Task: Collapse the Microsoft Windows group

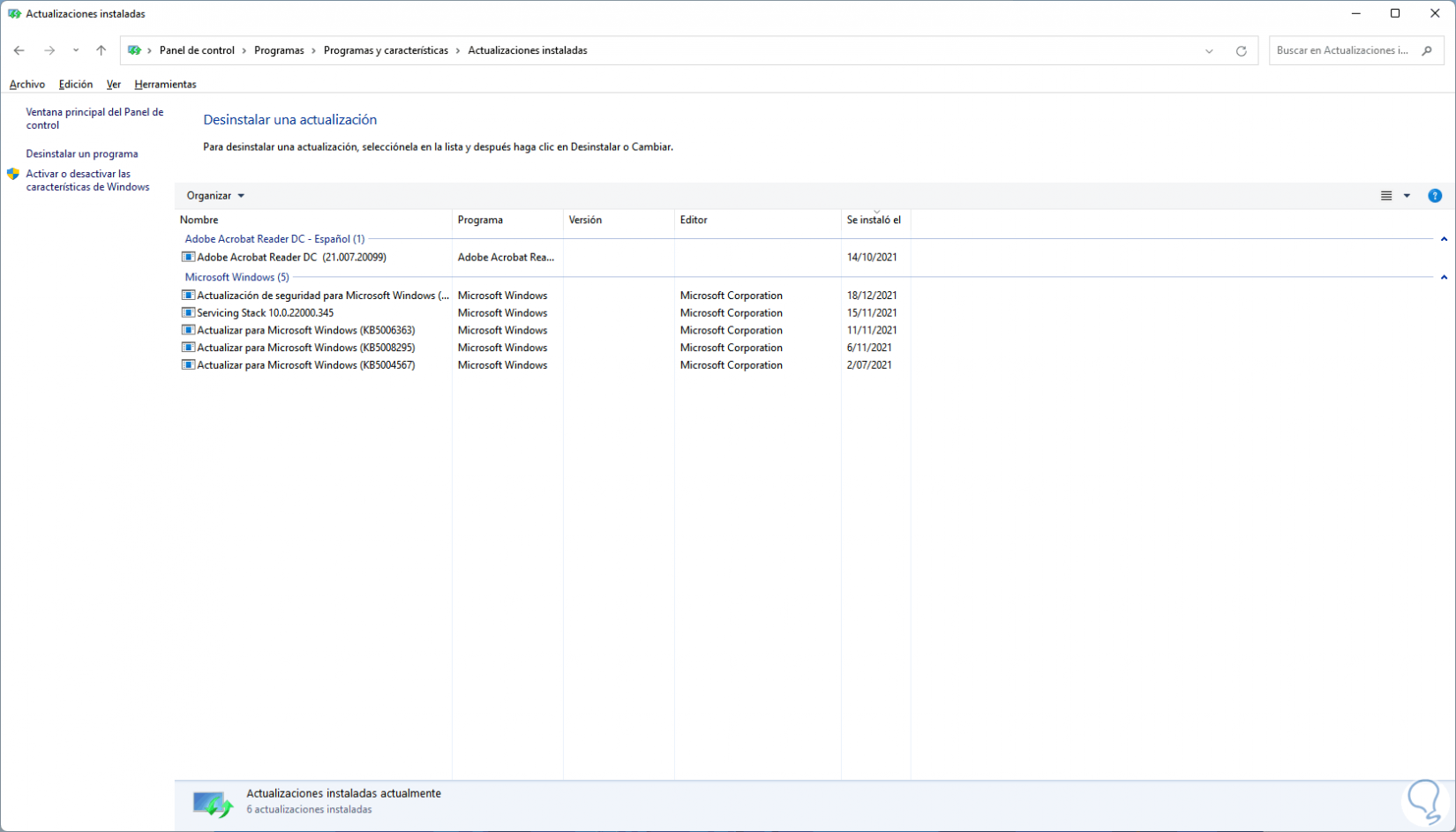Action: (x=1444, y=277)
